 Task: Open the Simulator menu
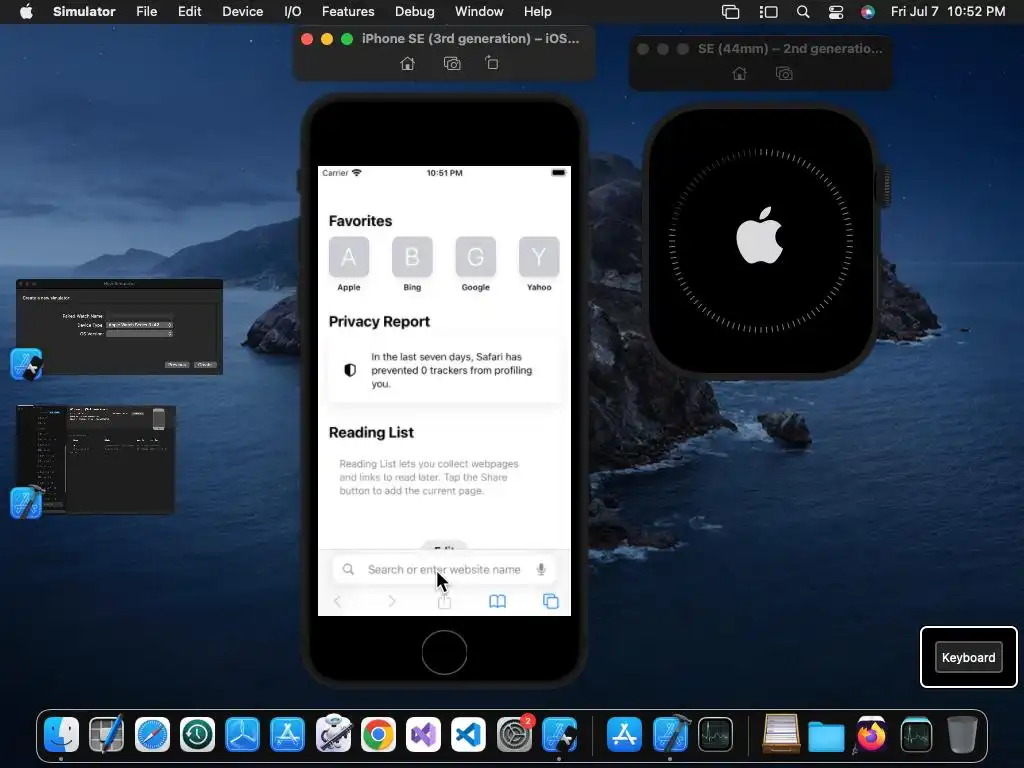pos(84,12)
